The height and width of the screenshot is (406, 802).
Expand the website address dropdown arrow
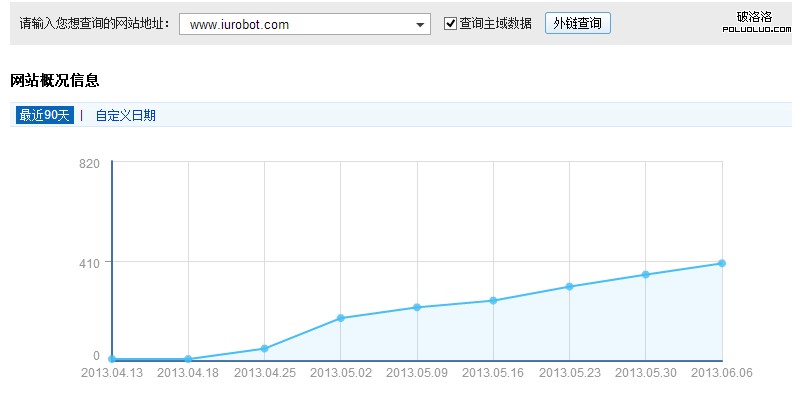click(x=420, y=24)
